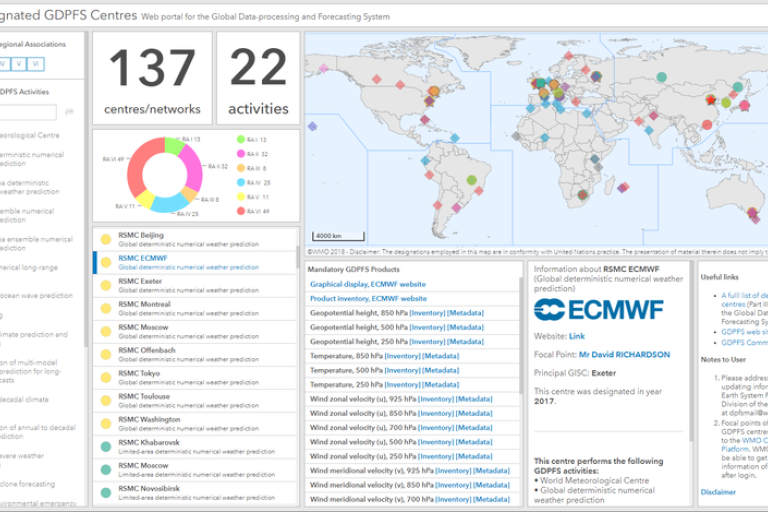Viewport: 768px width, 512px height.
Task: Click the yellow circle beside RSMC Toulouse
Action: point(106,401)
